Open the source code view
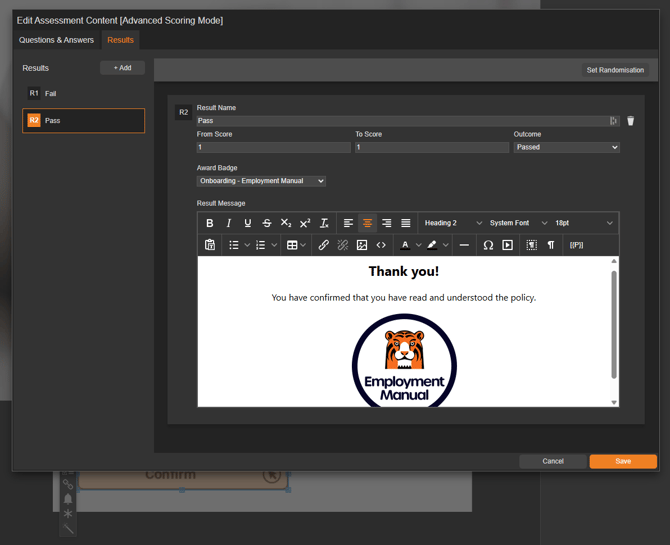 [x=381, y=245]
